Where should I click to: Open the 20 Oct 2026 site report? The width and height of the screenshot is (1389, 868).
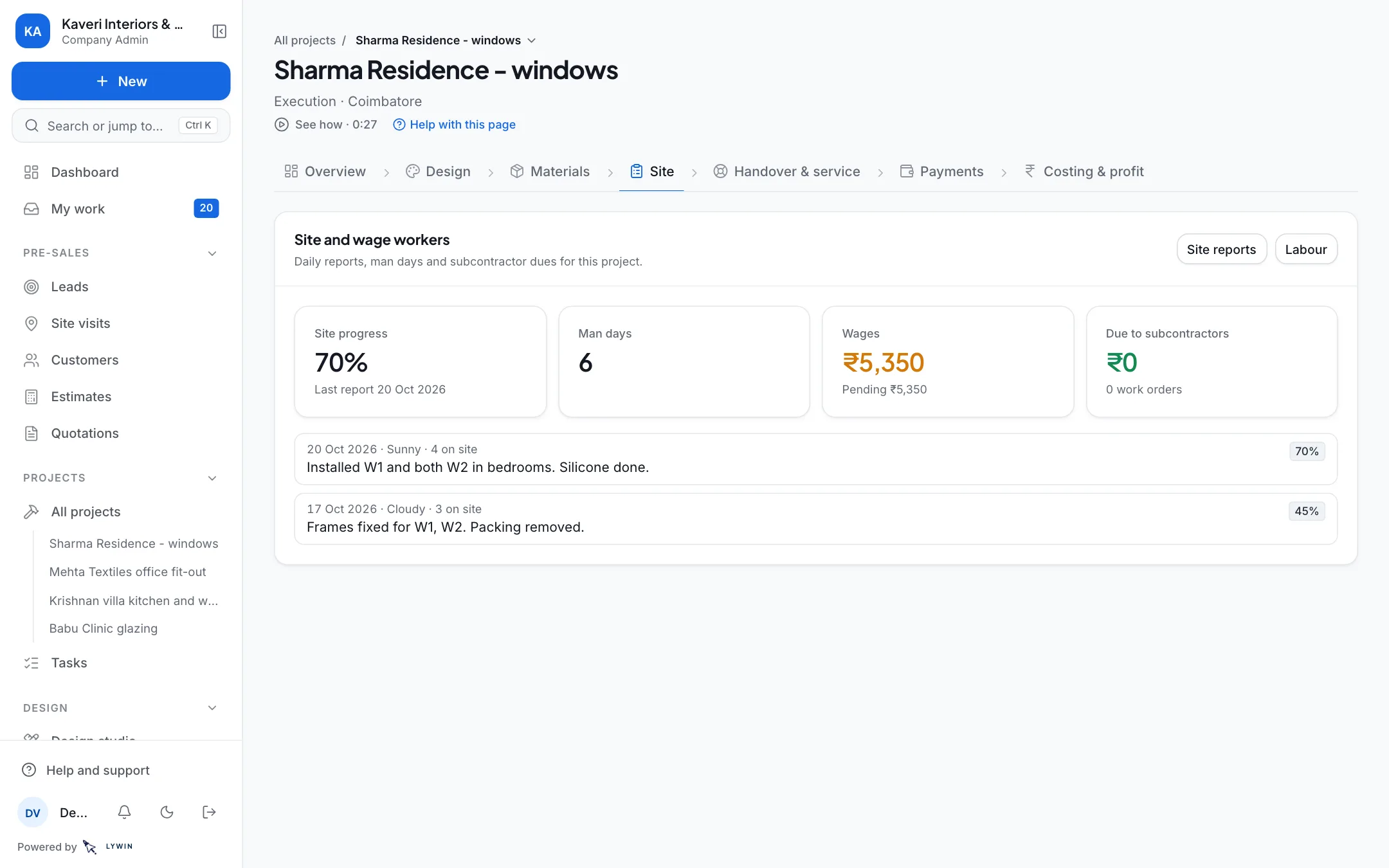[x=815, y=459]
